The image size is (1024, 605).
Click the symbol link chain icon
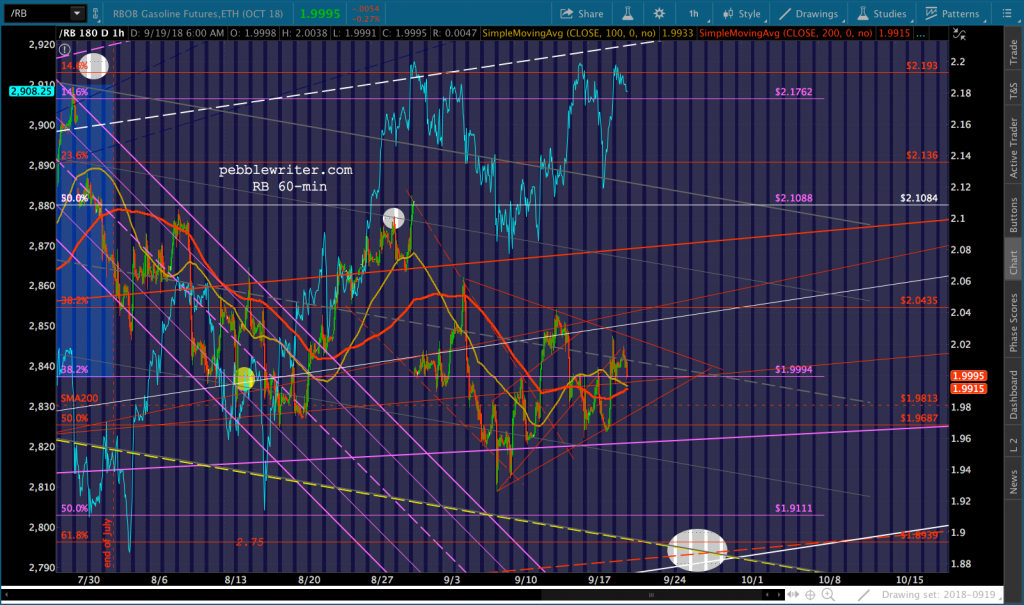(96, 13)
